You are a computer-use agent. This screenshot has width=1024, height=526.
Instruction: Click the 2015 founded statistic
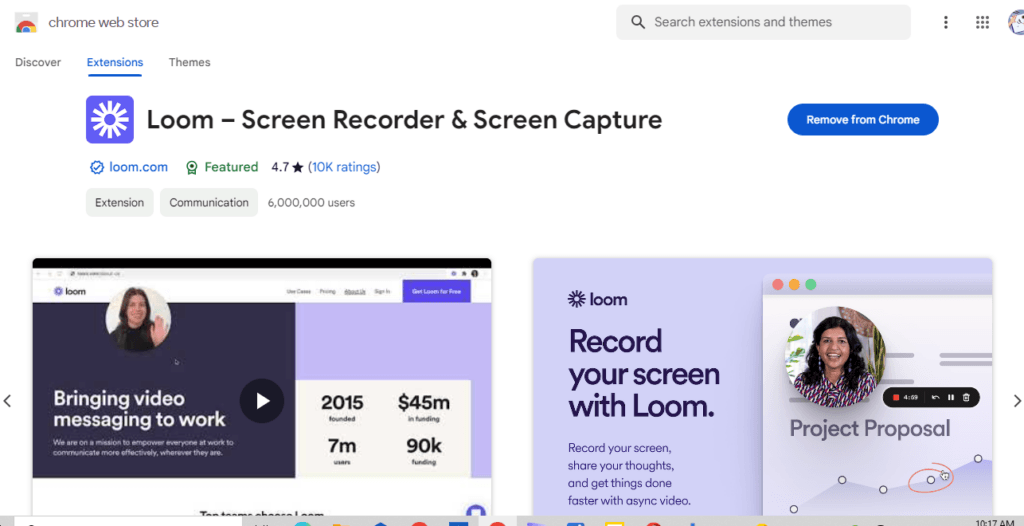click(x=342, y=408)
